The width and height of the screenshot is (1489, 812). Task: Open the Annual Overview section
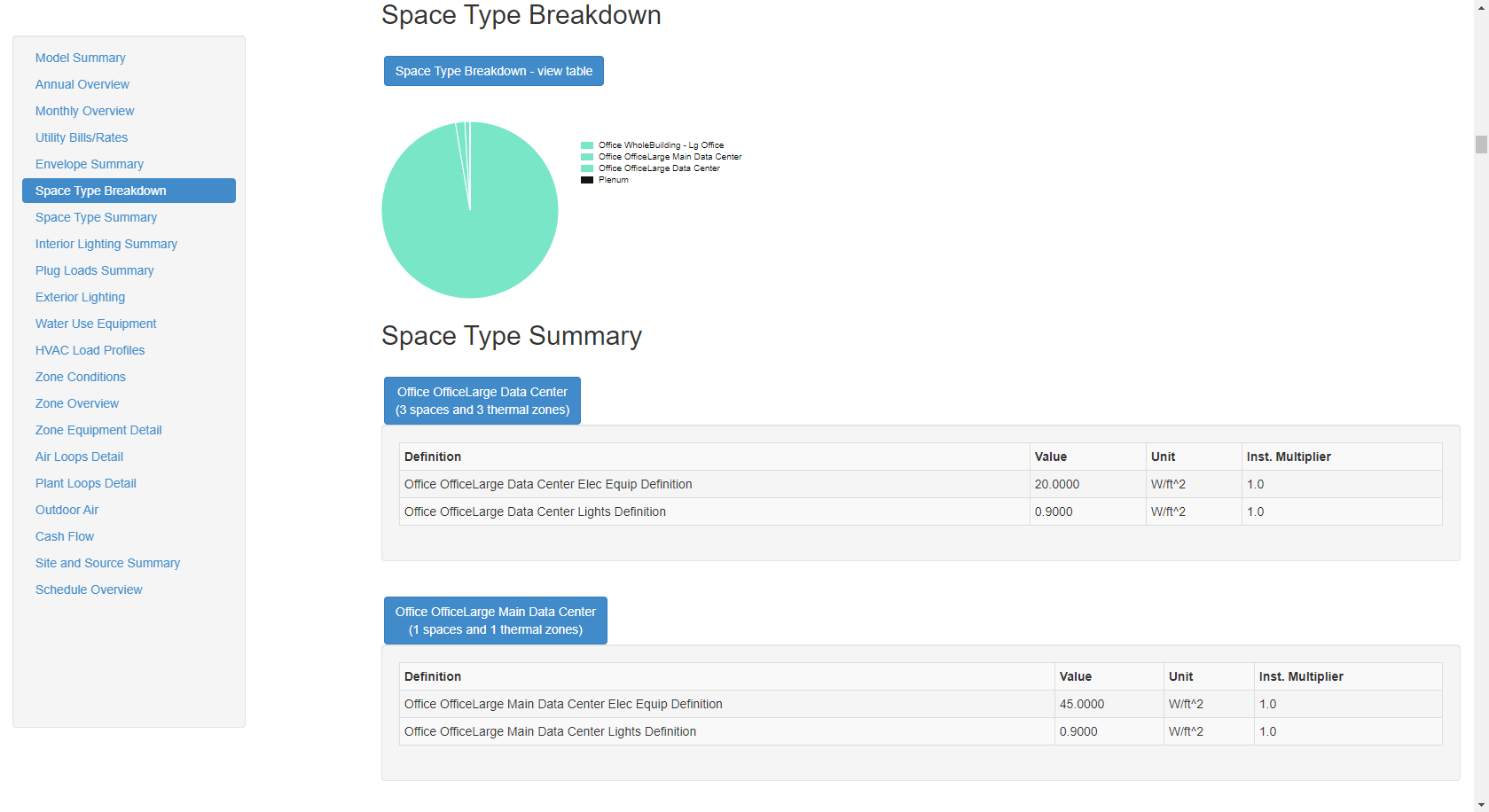[x=82, y=84]
